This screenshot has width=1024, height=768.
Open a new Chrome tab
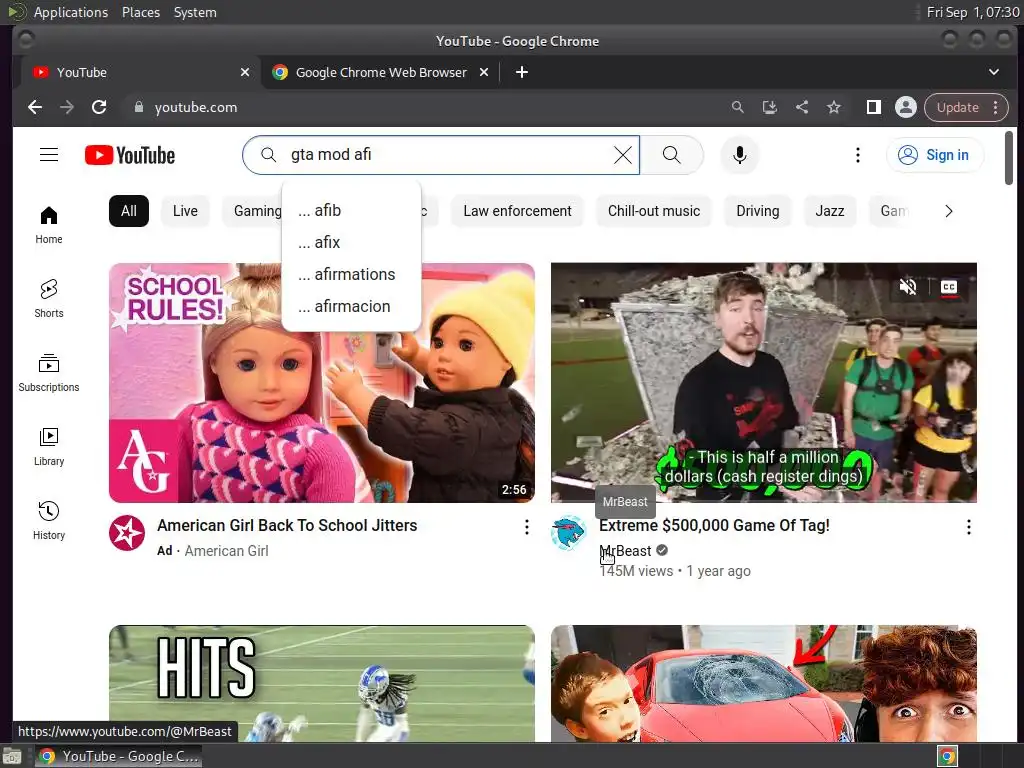521,72
